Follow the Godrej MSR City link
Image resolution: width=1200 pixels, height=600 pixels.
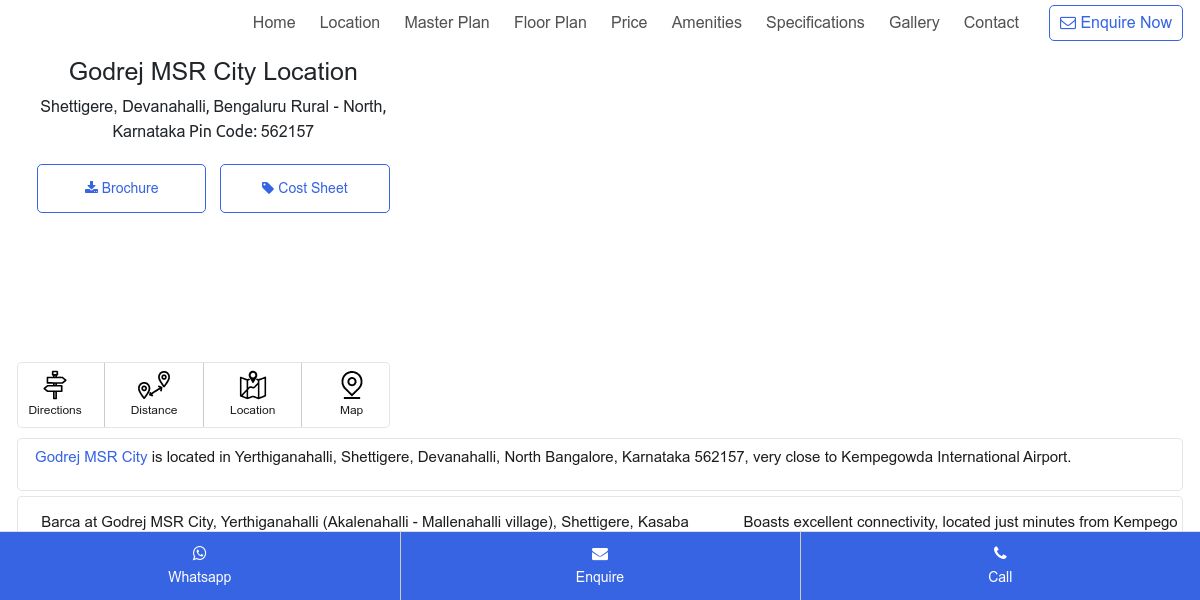91,457
